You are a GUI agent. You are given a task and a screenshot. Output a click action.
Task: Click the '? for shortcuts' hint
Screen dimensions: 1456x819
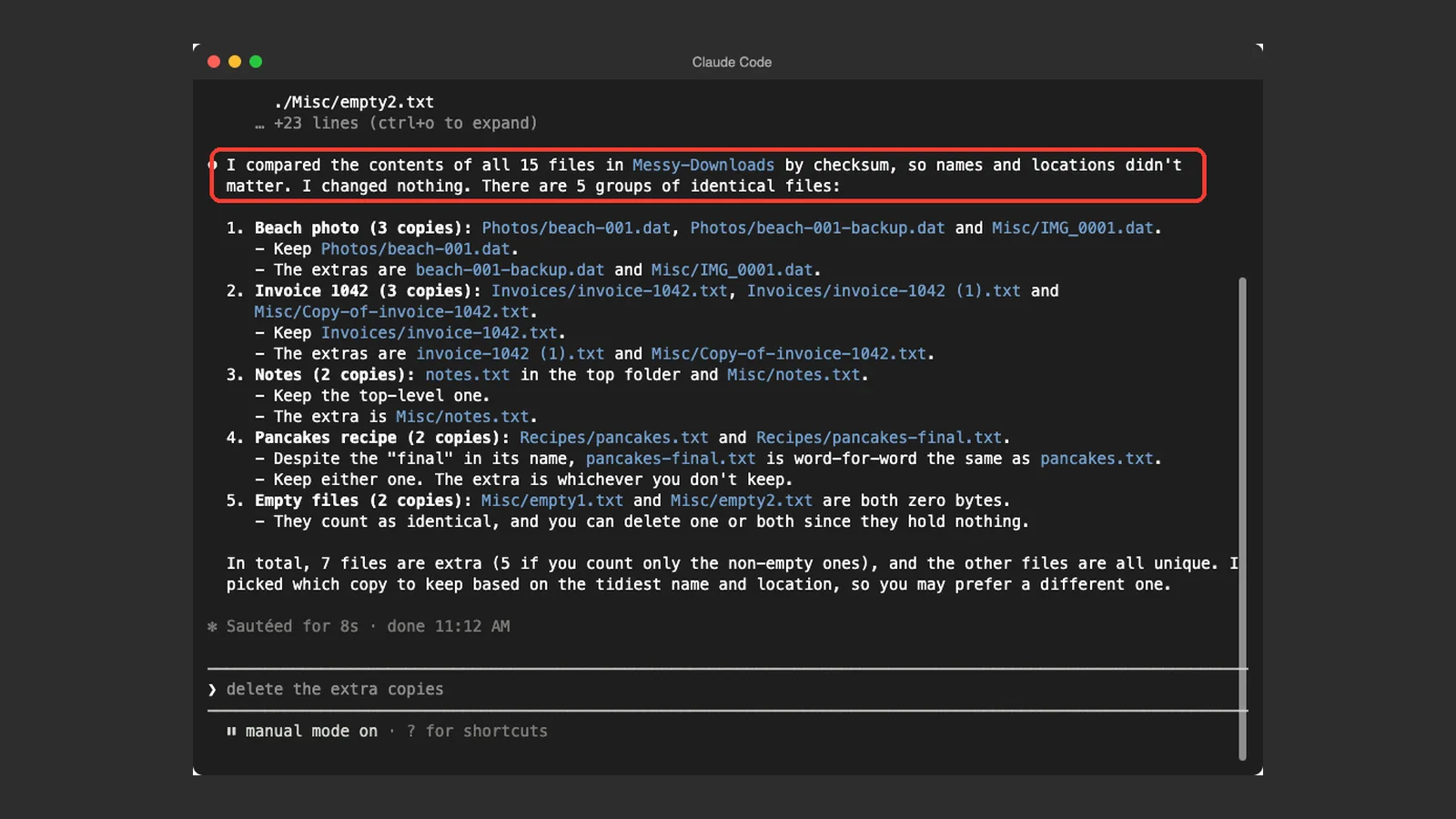coord(477,731)
